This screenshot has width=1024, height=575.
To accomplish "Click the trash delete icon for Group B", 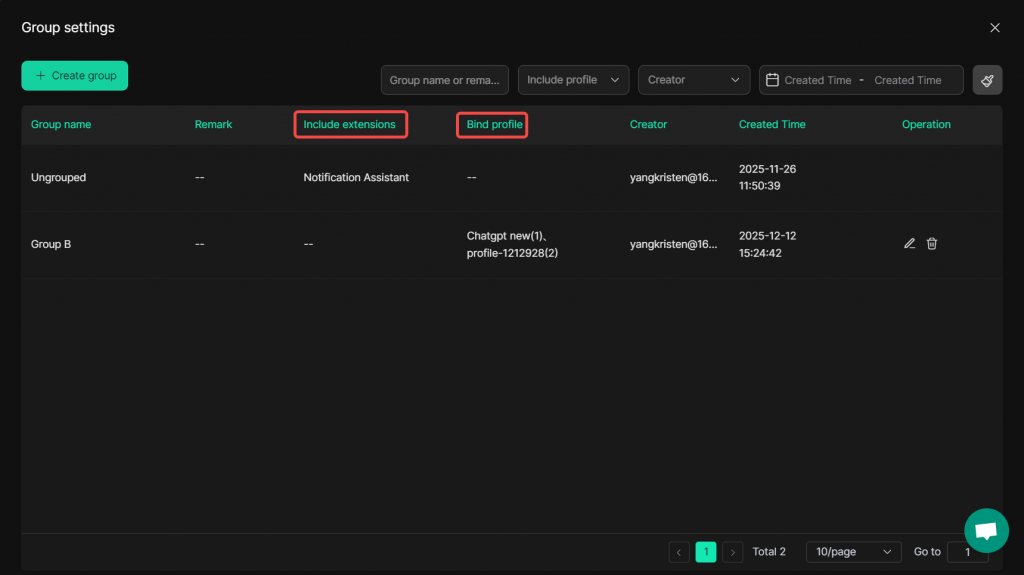I will [x=932, y=243].
